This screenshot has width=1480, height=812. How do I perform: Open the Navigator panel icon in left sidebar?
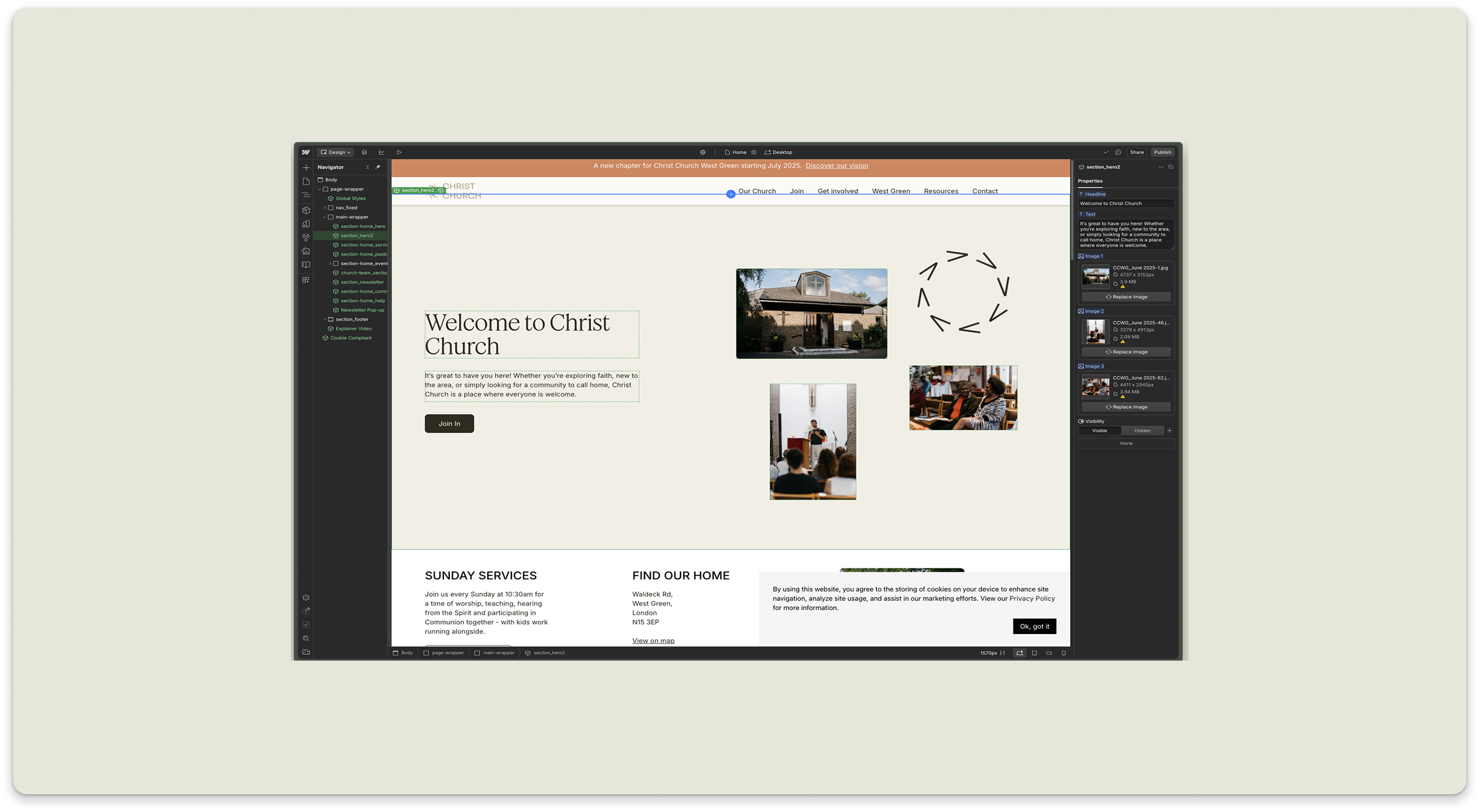[x=306, y=195]
